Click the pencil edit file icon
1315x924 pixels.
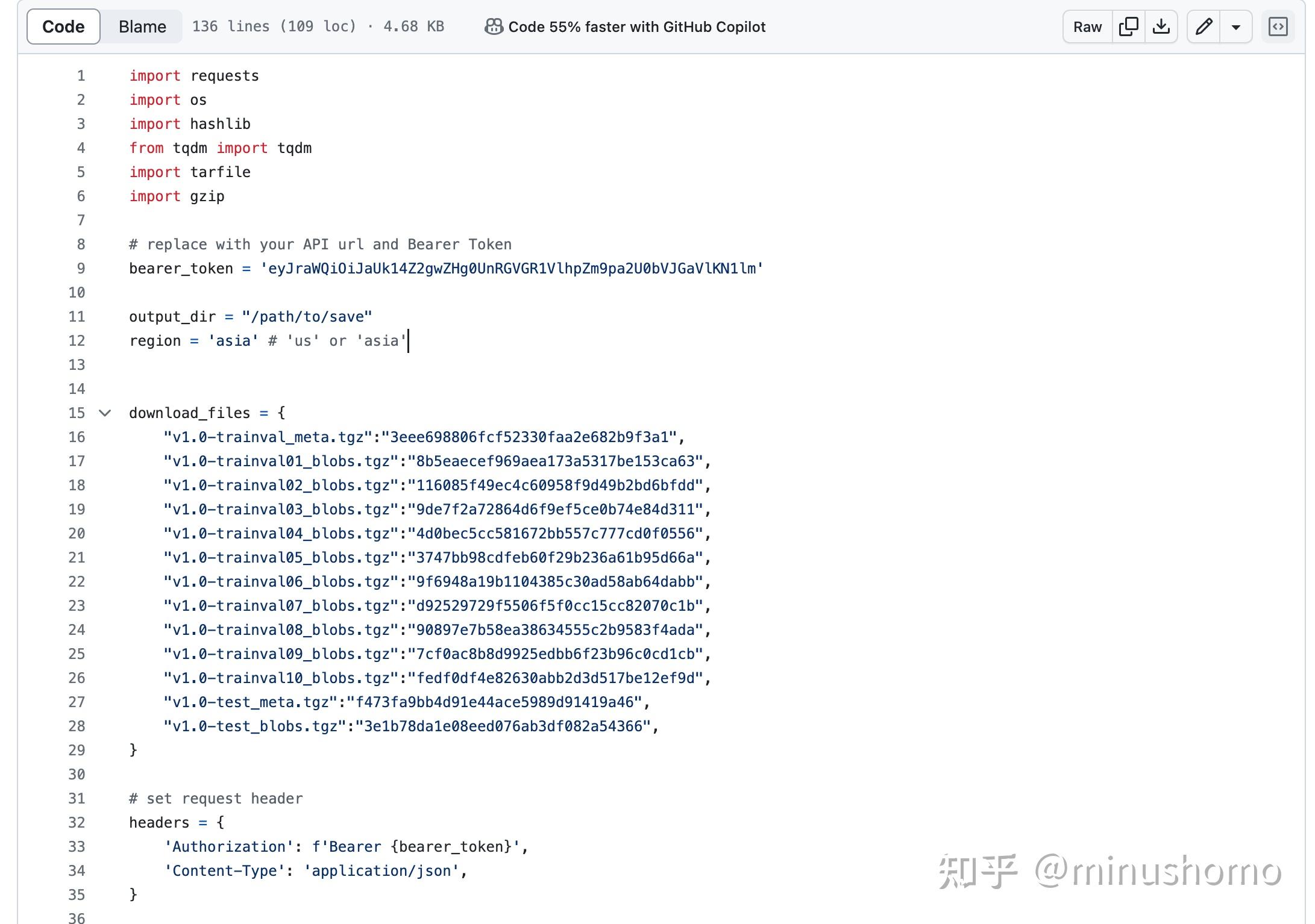pos(1204,27)
